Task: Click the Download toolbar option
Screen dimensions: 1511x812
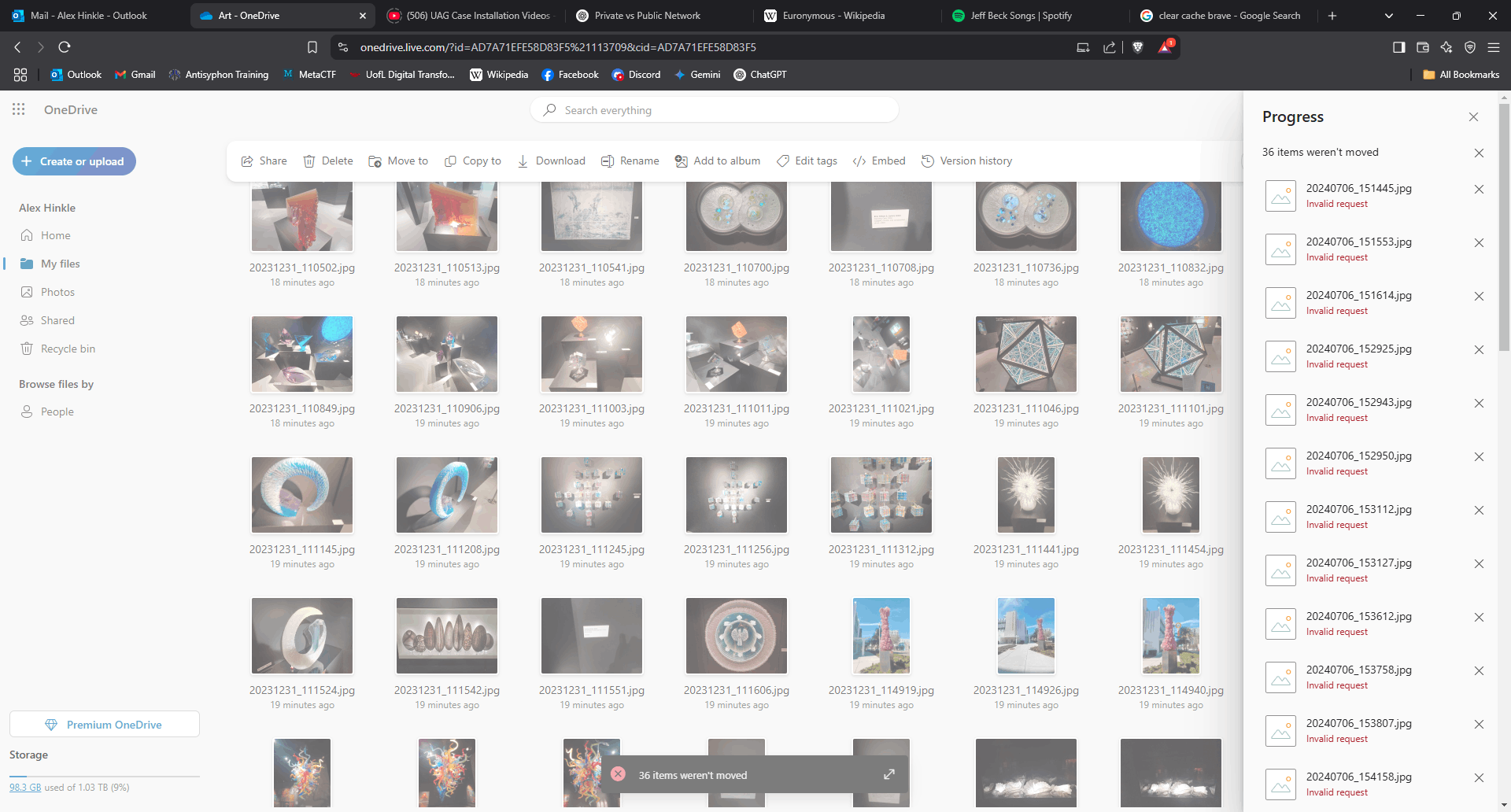Action: click(x=551, y=161)
